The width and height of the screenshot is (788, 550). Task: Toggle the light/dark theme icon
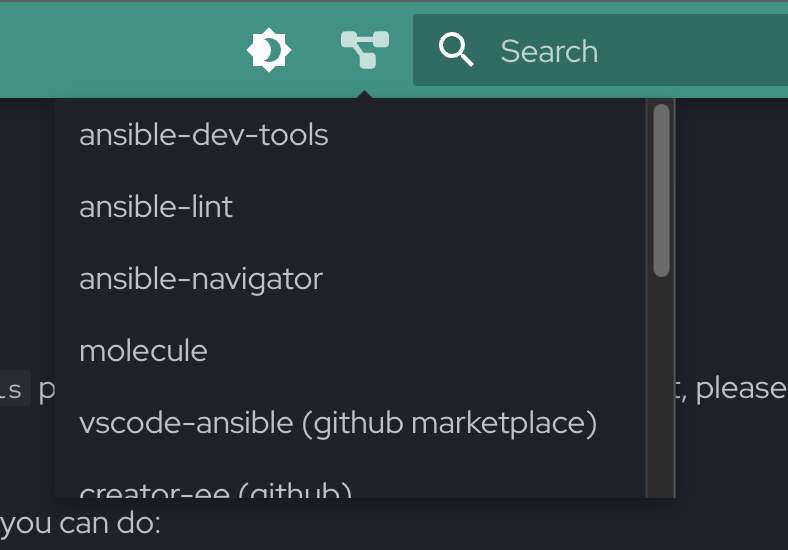coord(268,50)
